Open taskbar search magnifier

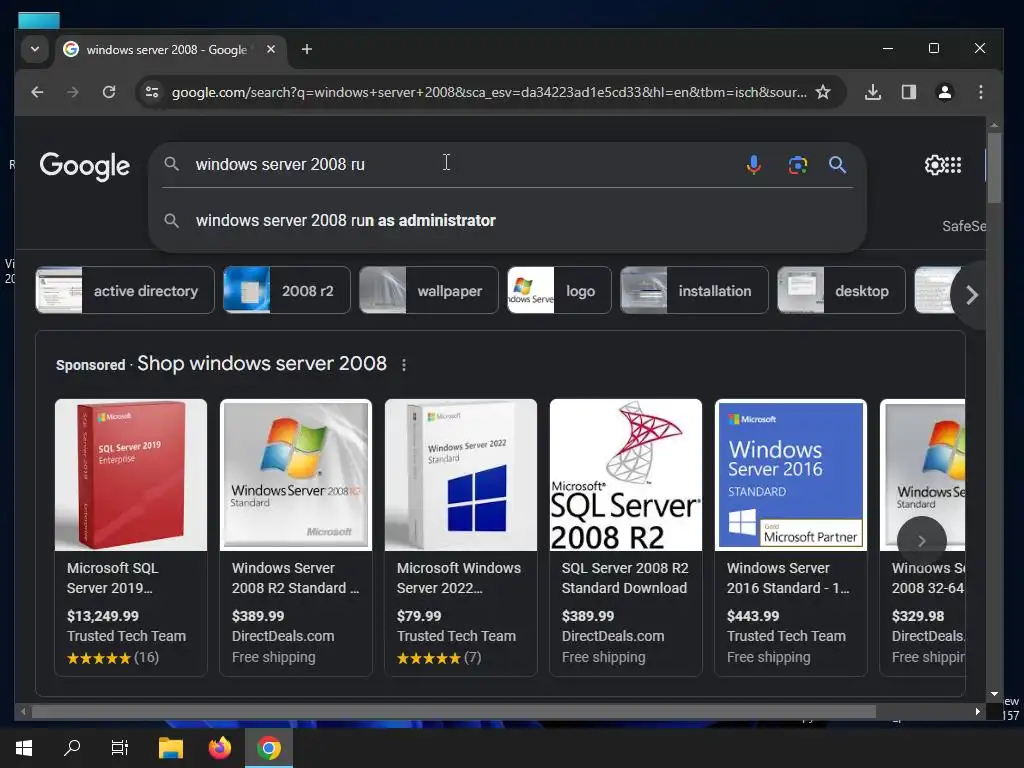72,747
